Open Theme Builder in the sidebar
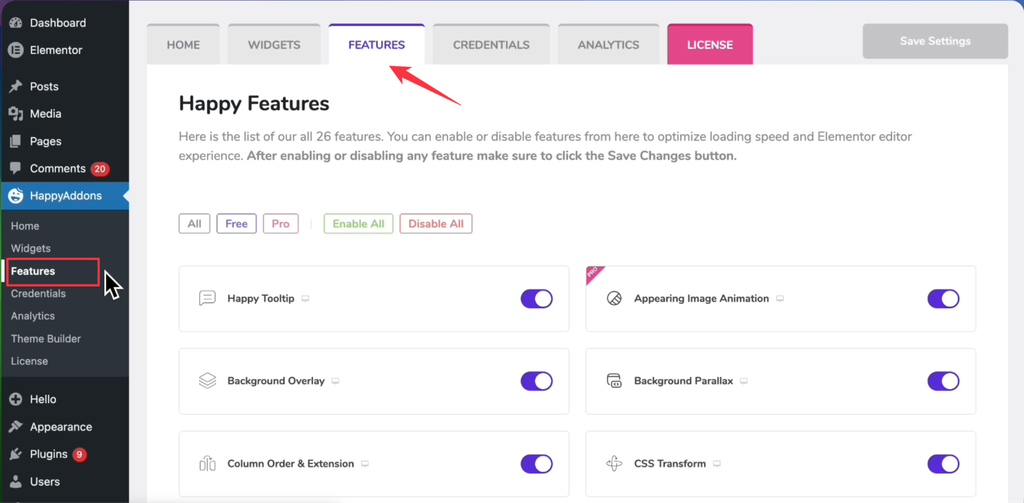 tap(46, 338)
